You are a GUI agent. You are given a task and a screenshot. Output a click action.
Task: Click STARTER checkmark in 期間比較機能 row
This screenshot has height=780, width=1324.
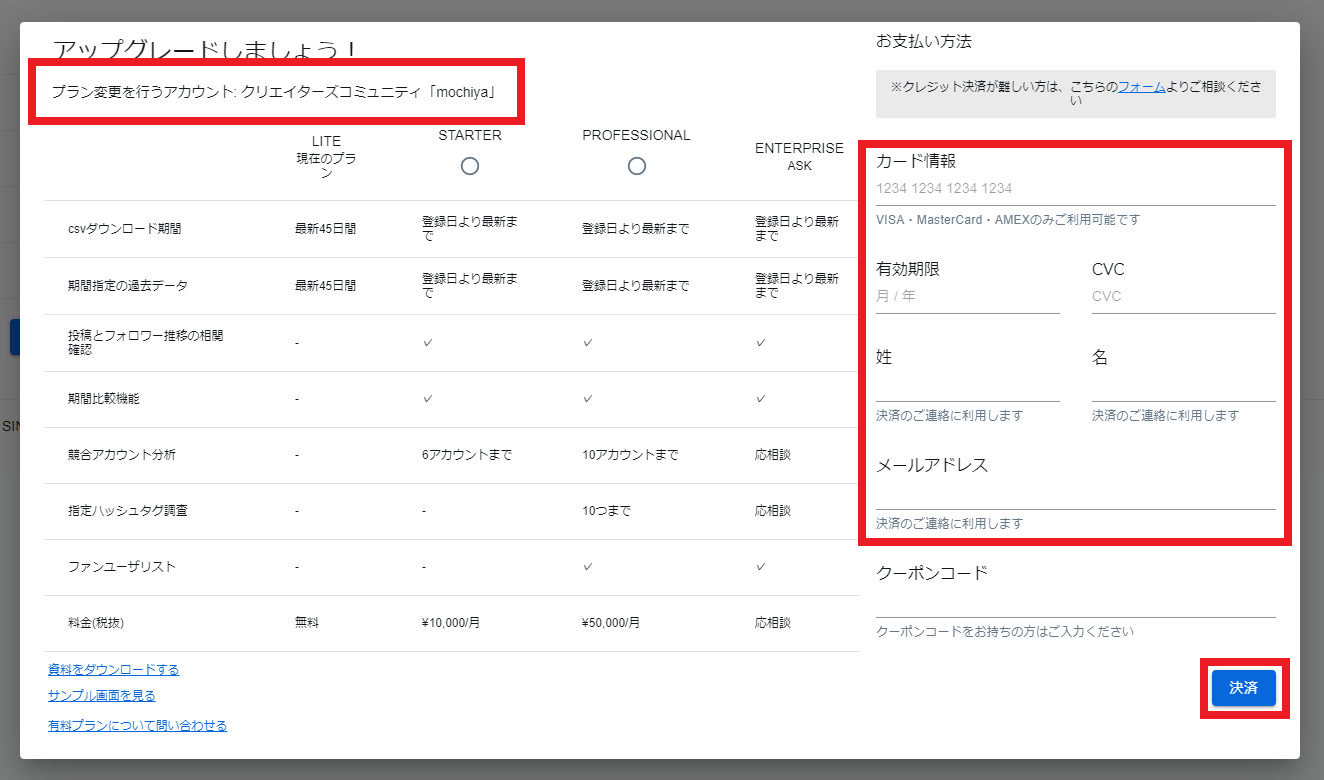(427, 399)
